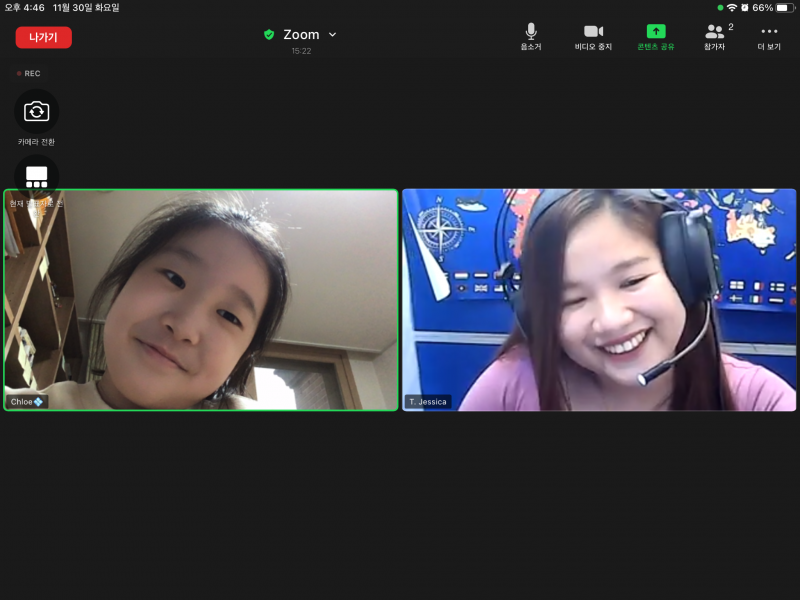Tap the participant count badge 2
This screenshot has width=800, height=600.
click(731, 27)
